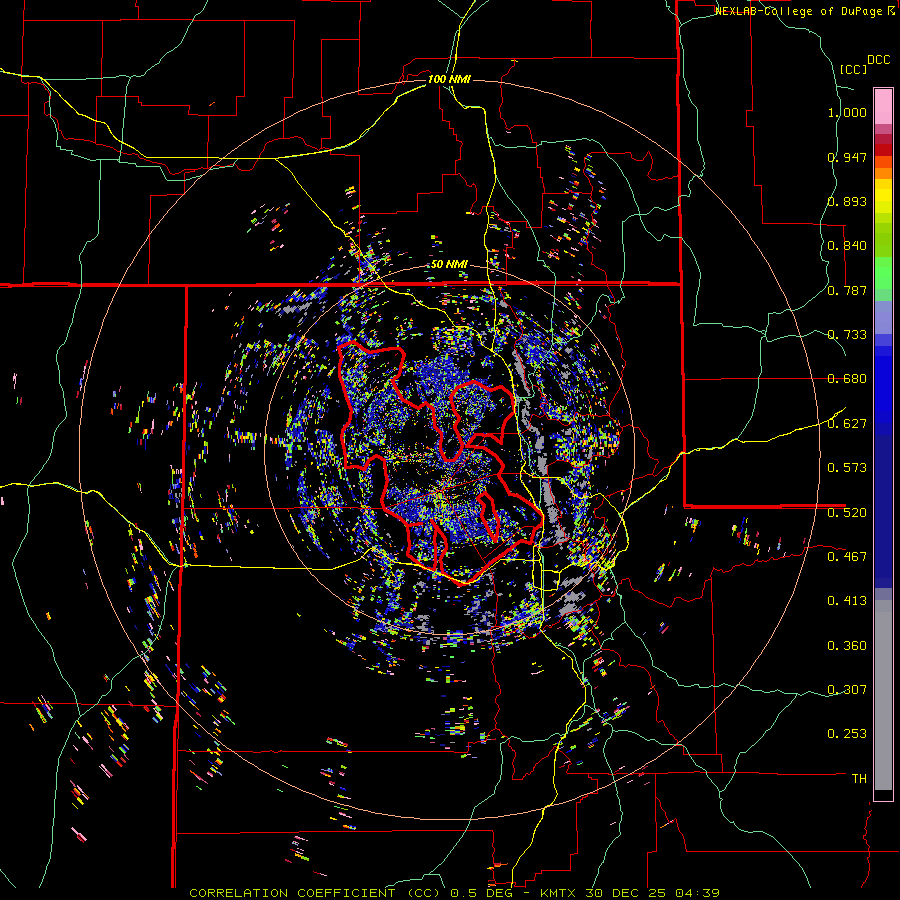Click the CORRELATION COEFFICIENT (CC) caption
The width and height of the screenshot is (900, 900).
[x=315, y=893]
